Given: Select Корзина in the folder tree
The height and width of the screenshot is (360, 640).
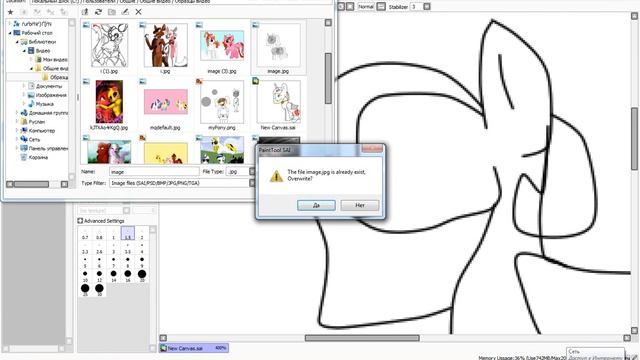Looking at the screenshot, I should pos(38,157).
